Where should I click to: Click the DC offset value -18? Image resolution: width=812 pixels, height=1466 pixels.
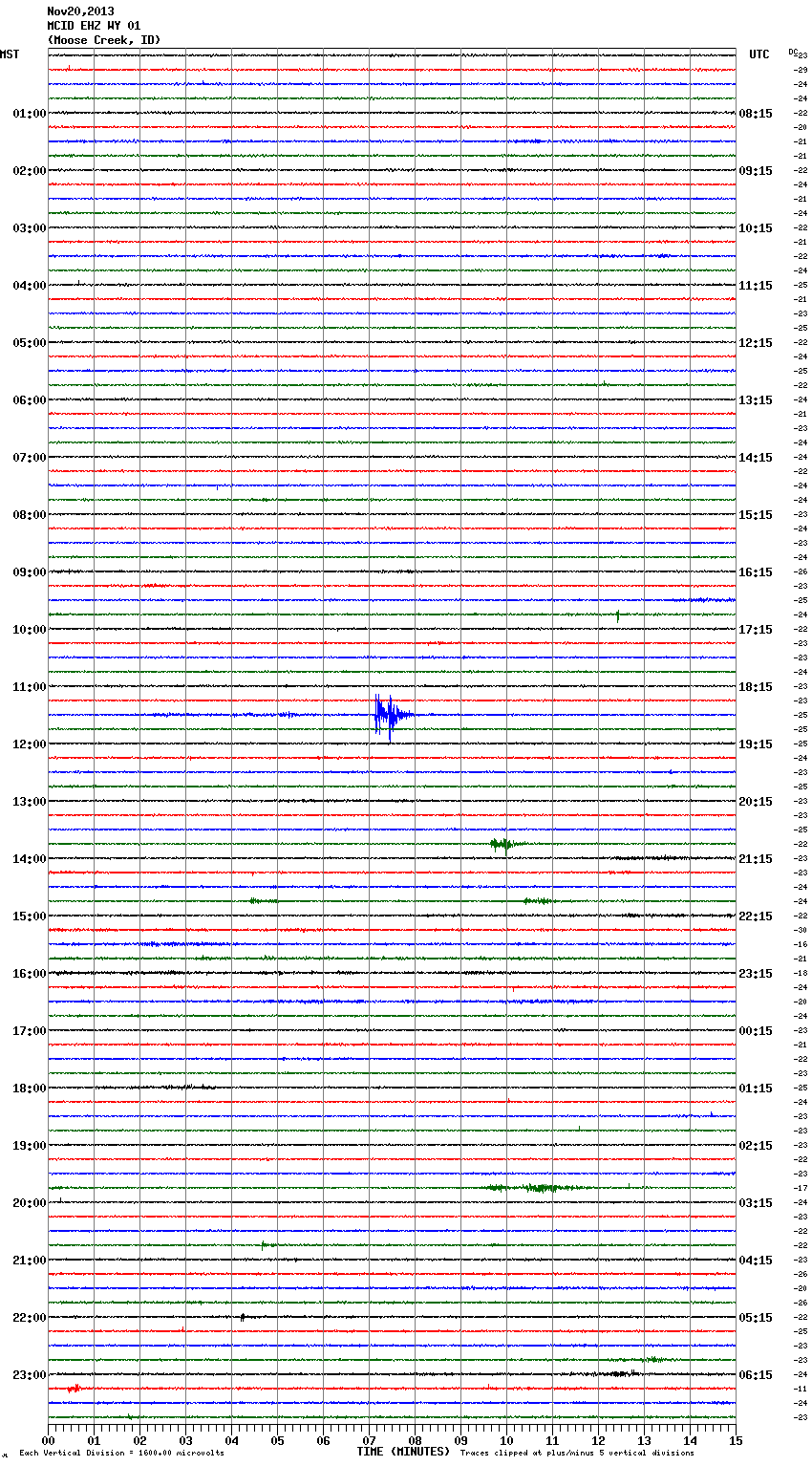tap(801, 973)
